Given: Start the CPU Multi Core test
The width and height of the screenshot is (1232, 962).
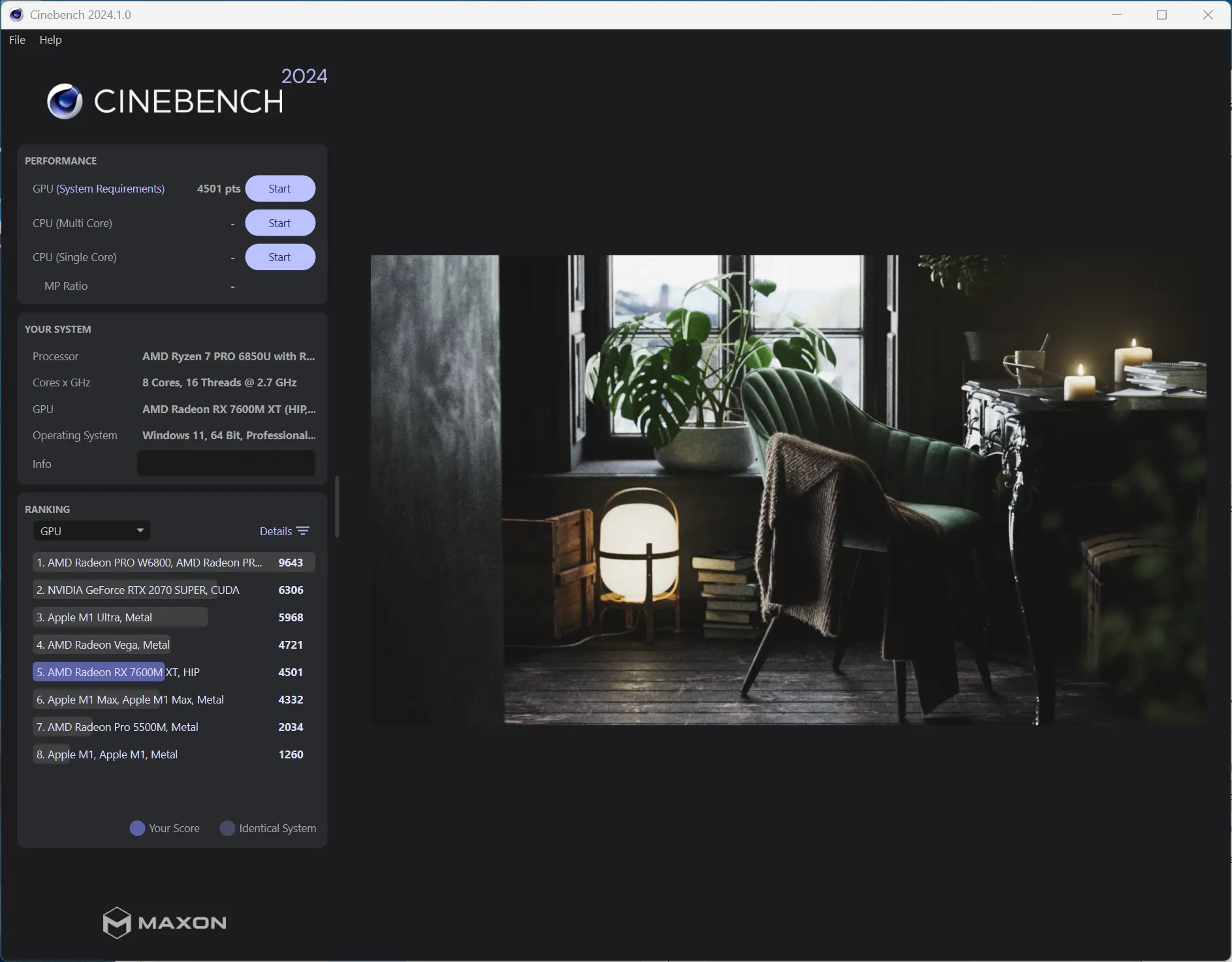Looking at the screenshot, I should click(280, 223).
